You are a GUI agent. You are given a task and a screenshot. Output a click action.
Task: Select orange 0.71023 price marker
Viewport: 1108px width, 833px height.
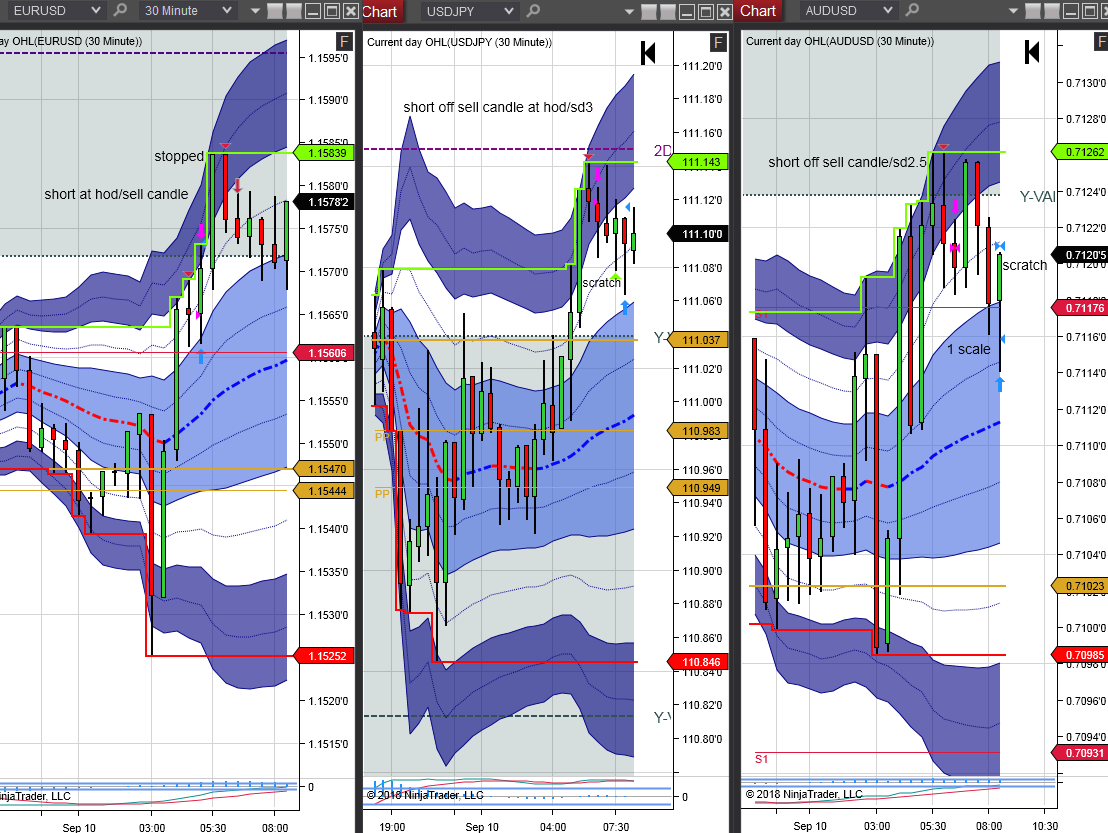pyautogui.click(x=1080, y=586)
